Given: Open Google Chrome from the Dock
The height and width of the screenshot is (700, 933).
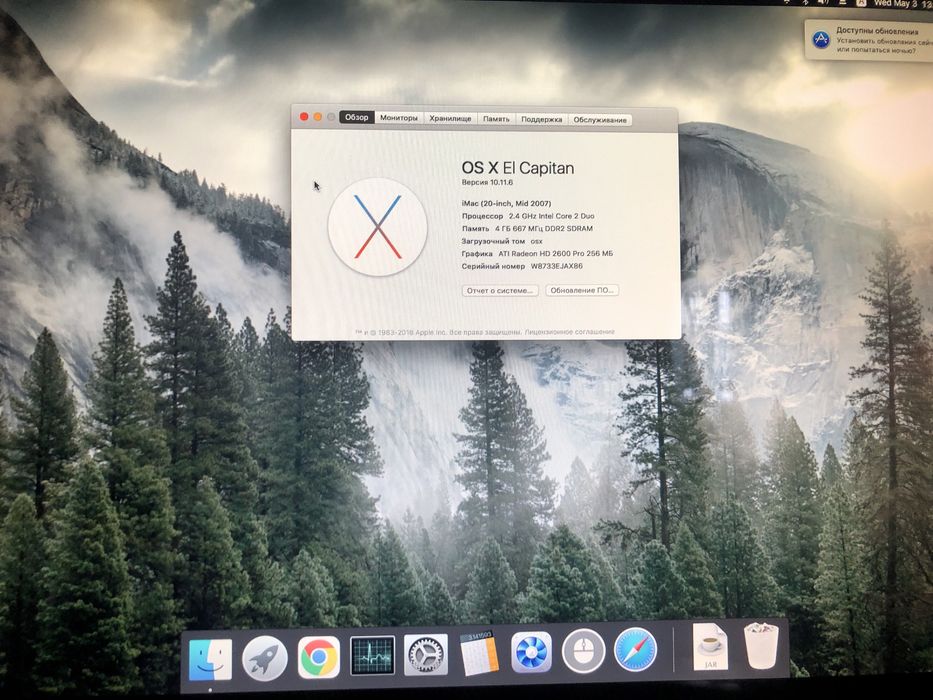Looking at the screenshot, I should point(318,657).
